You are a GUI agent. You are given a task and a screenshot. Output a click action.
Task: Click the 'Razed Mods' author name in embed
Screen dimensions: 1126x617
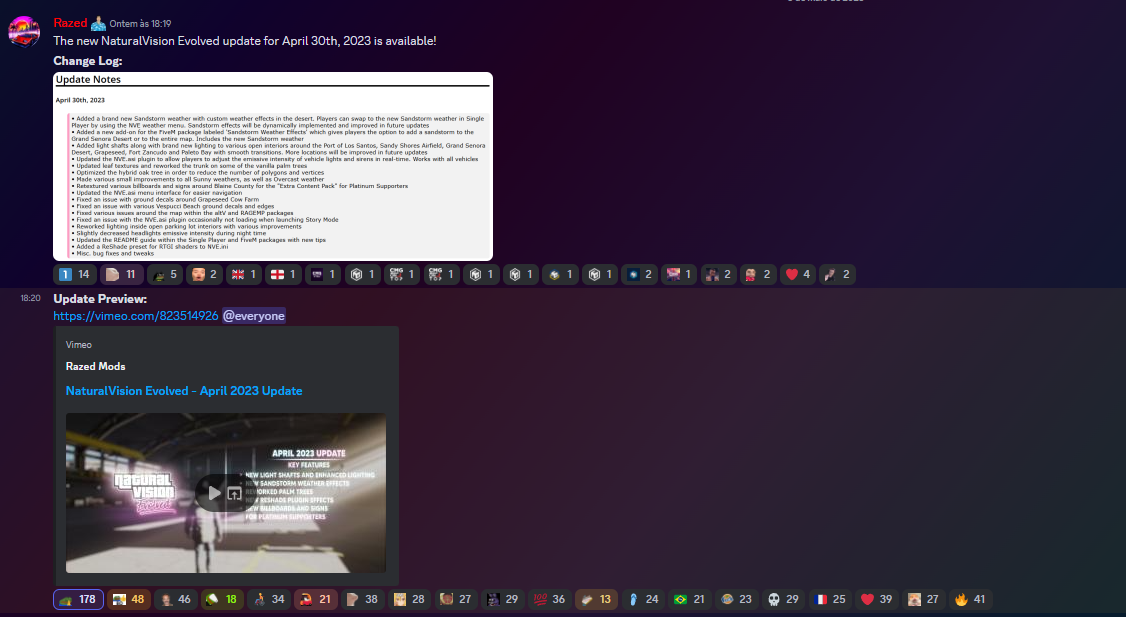[x=96, y=366]
